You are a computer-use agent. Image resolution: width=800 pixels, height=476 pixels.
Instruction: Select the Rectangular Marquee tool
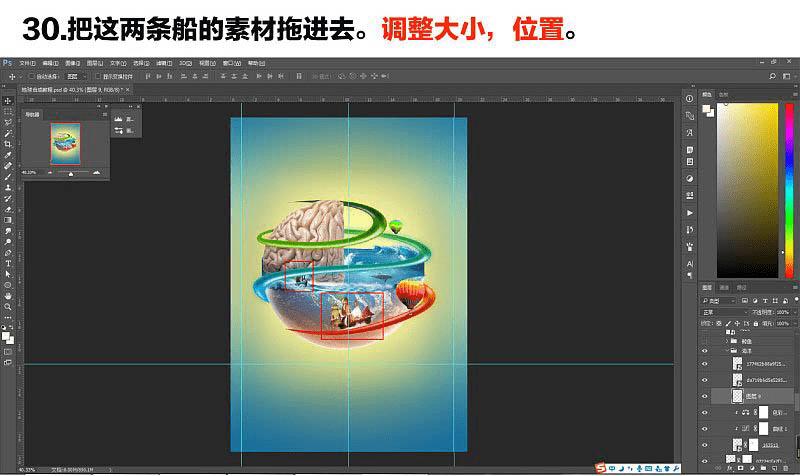pos(8,111)
